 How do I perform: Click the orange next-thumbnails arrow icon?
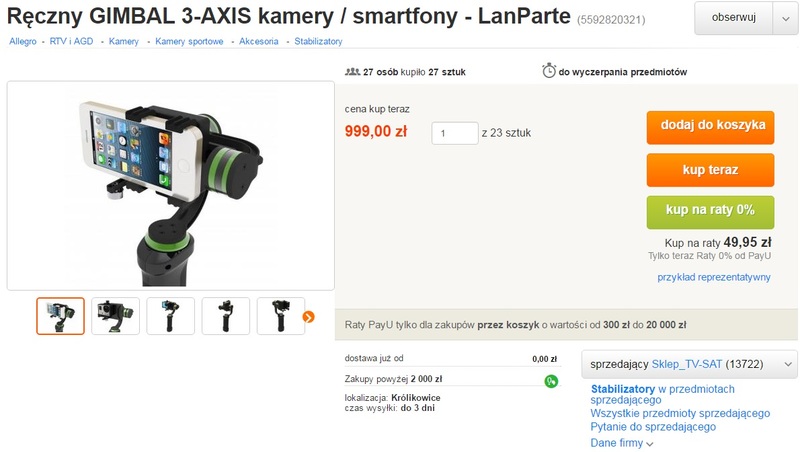308,317
